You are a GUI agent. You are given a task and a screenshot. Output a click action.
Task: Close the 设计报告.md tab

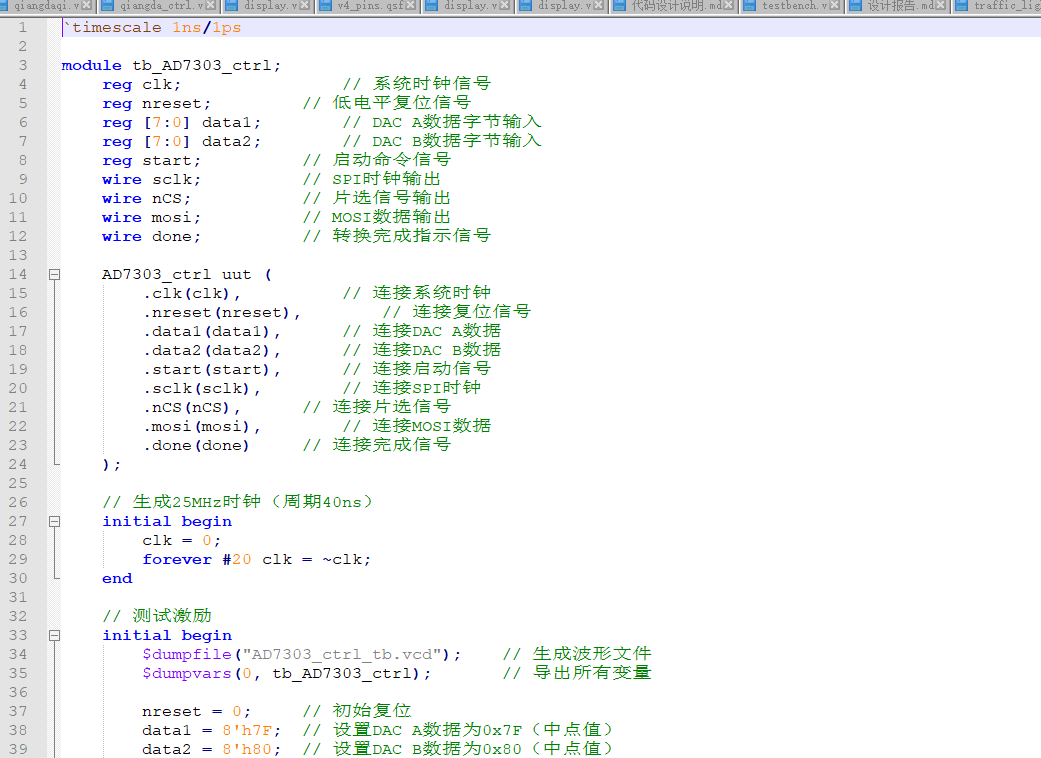941,5
